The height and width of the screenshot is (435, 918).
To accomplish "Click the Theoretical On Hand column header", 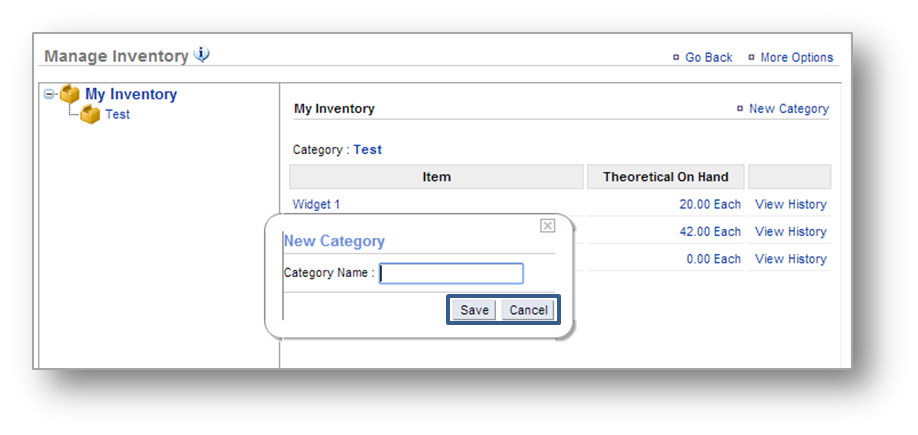I will tap(665, 177).
